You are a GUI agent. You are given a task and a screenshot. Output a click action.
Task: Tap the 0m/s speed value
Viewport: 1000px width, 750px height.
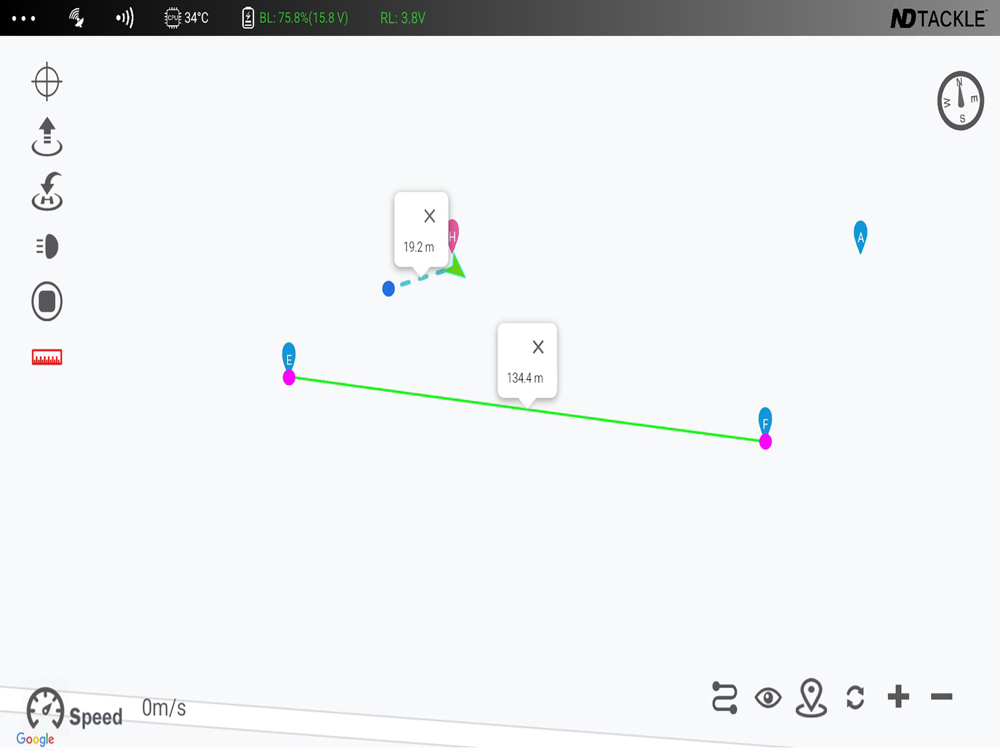[x=164, y=708]
